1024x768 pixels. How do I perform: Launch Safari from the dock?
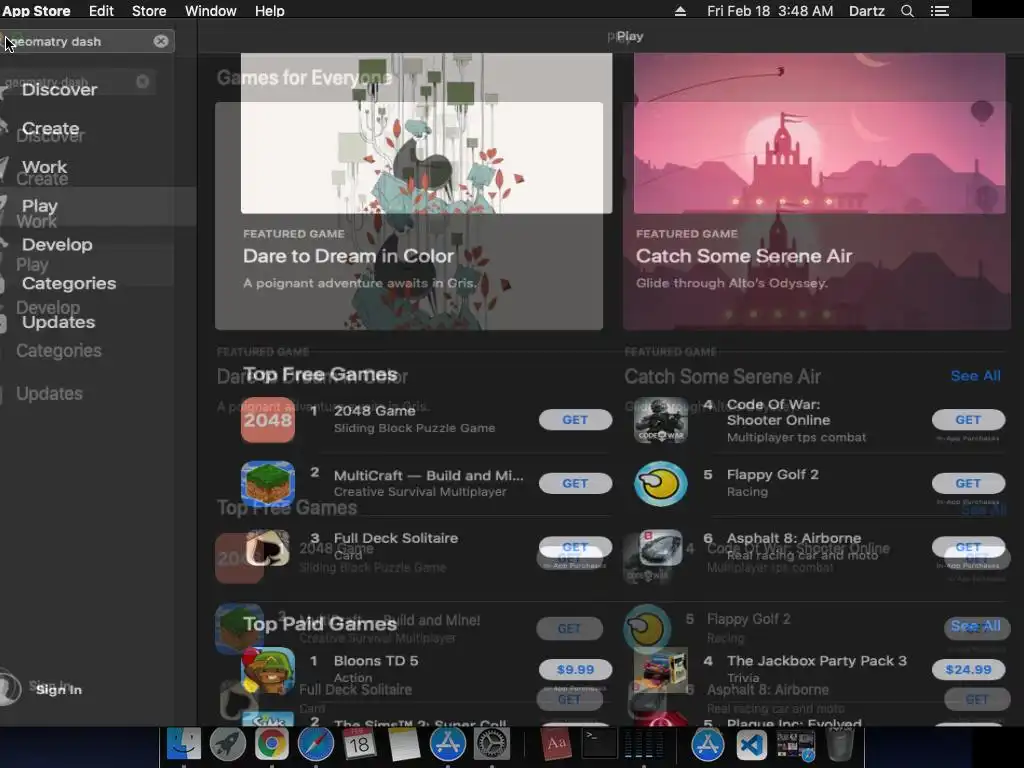[315, 743]
